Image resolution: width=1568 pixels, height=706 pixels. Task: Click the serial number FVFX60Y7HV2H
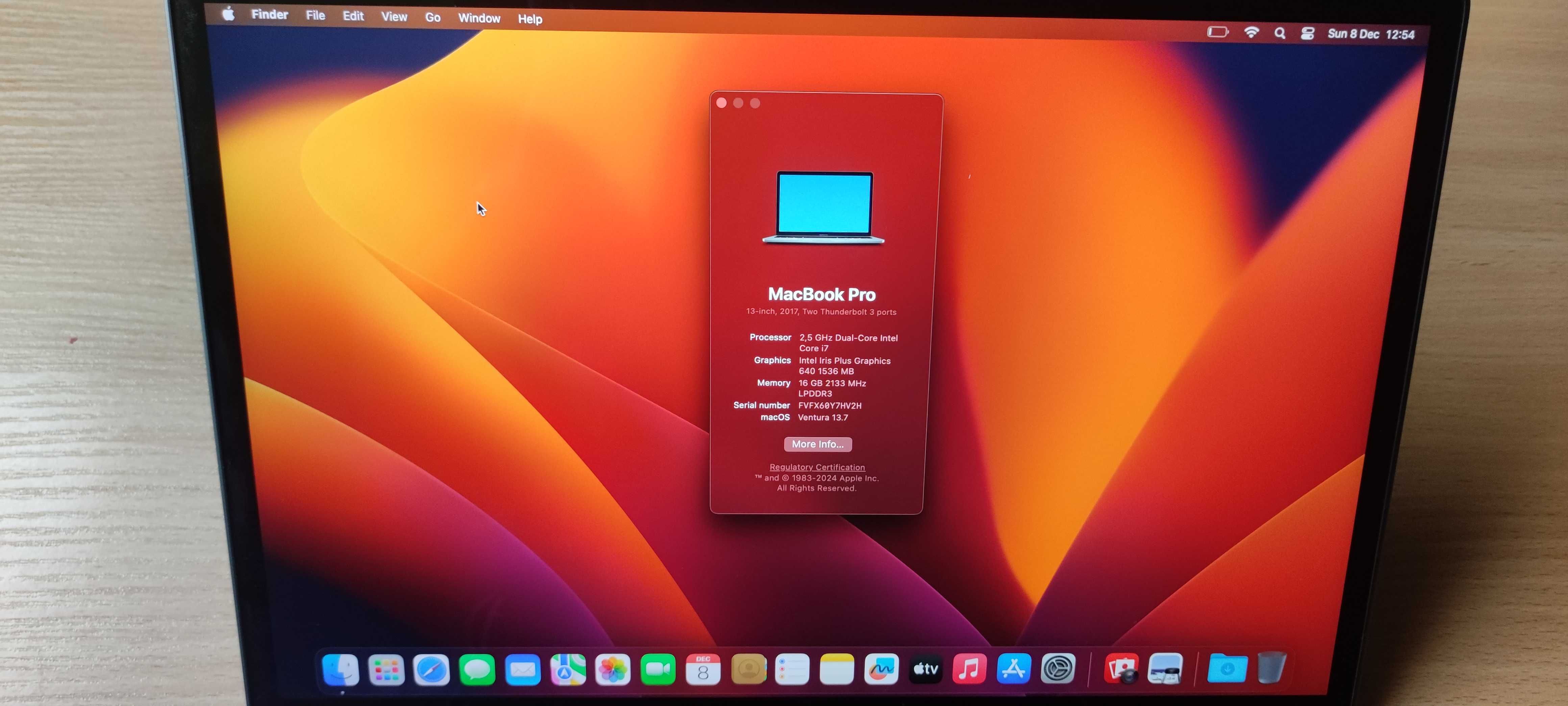(x=830, y=406)
